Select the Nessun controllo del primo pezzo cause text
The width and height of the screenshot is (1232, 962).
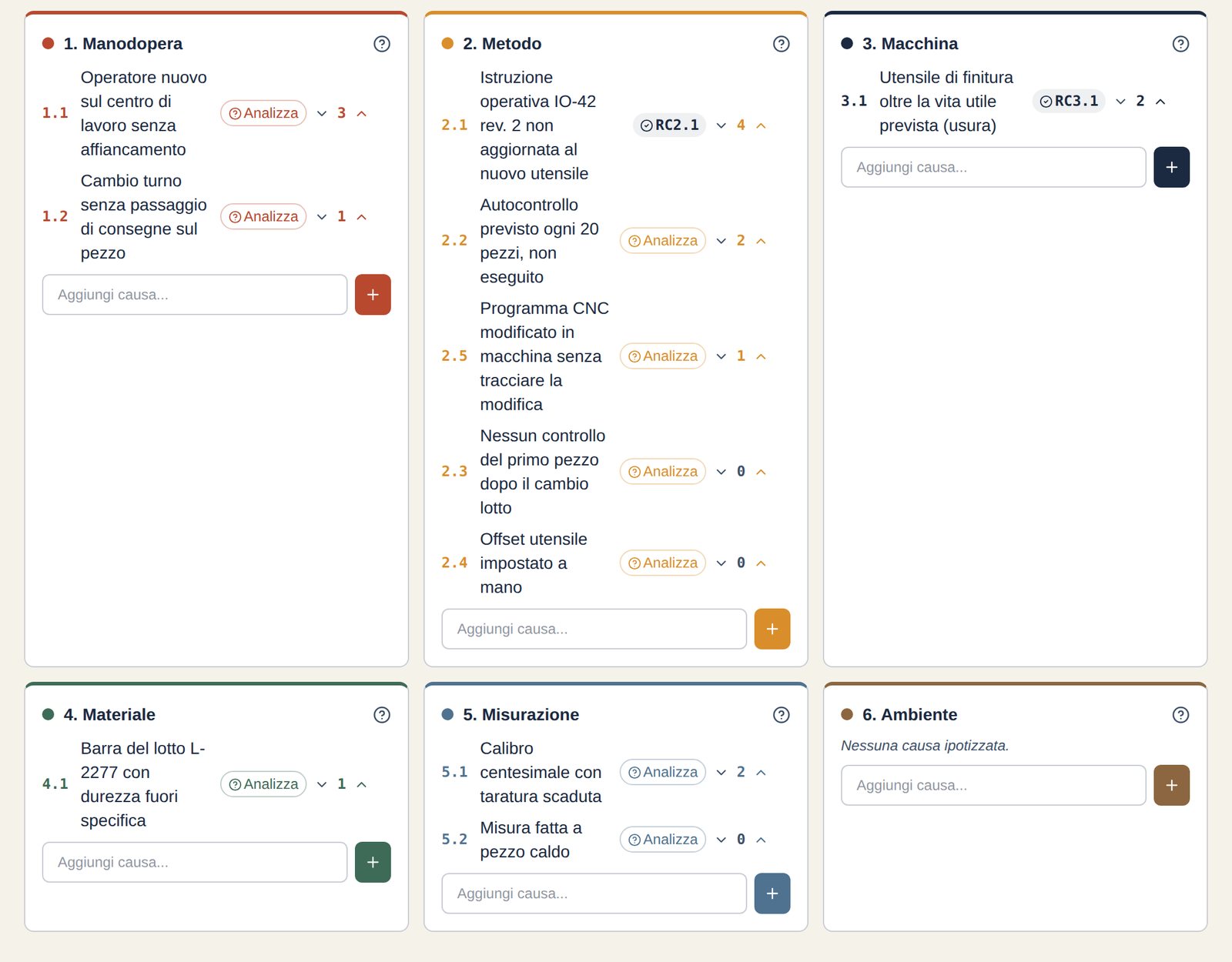click(x=543, y=472)
